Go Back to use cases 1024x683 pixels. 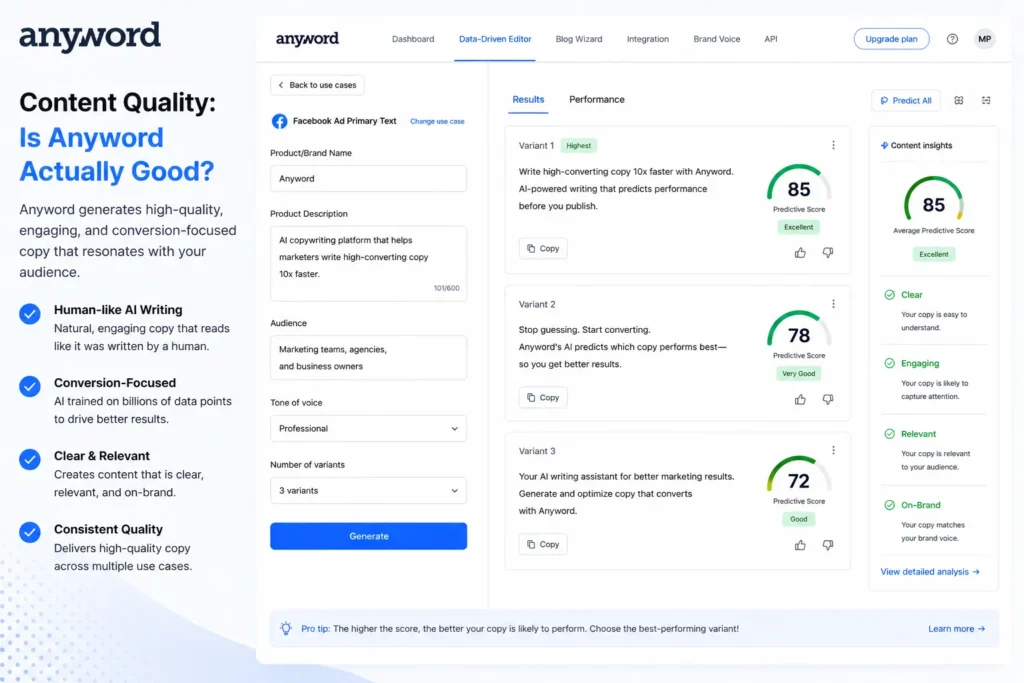317,85
